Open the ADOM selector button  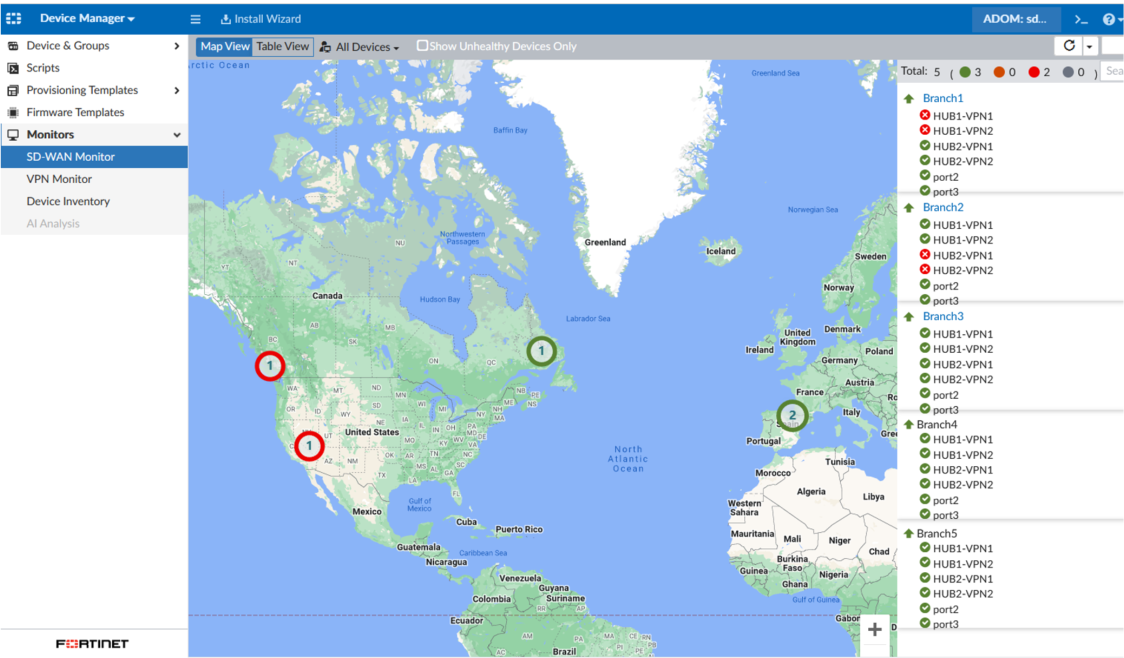(1015, 19)
